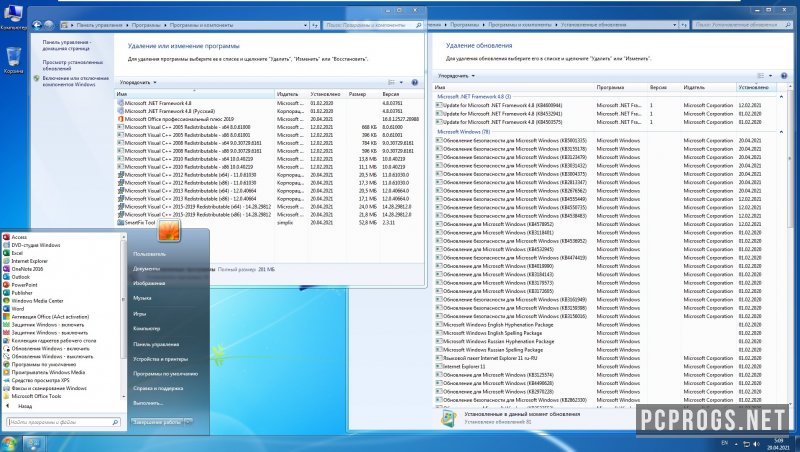
Task: Open Упорядочить dropdown in Updates window
Action: [x=456, y=76]
